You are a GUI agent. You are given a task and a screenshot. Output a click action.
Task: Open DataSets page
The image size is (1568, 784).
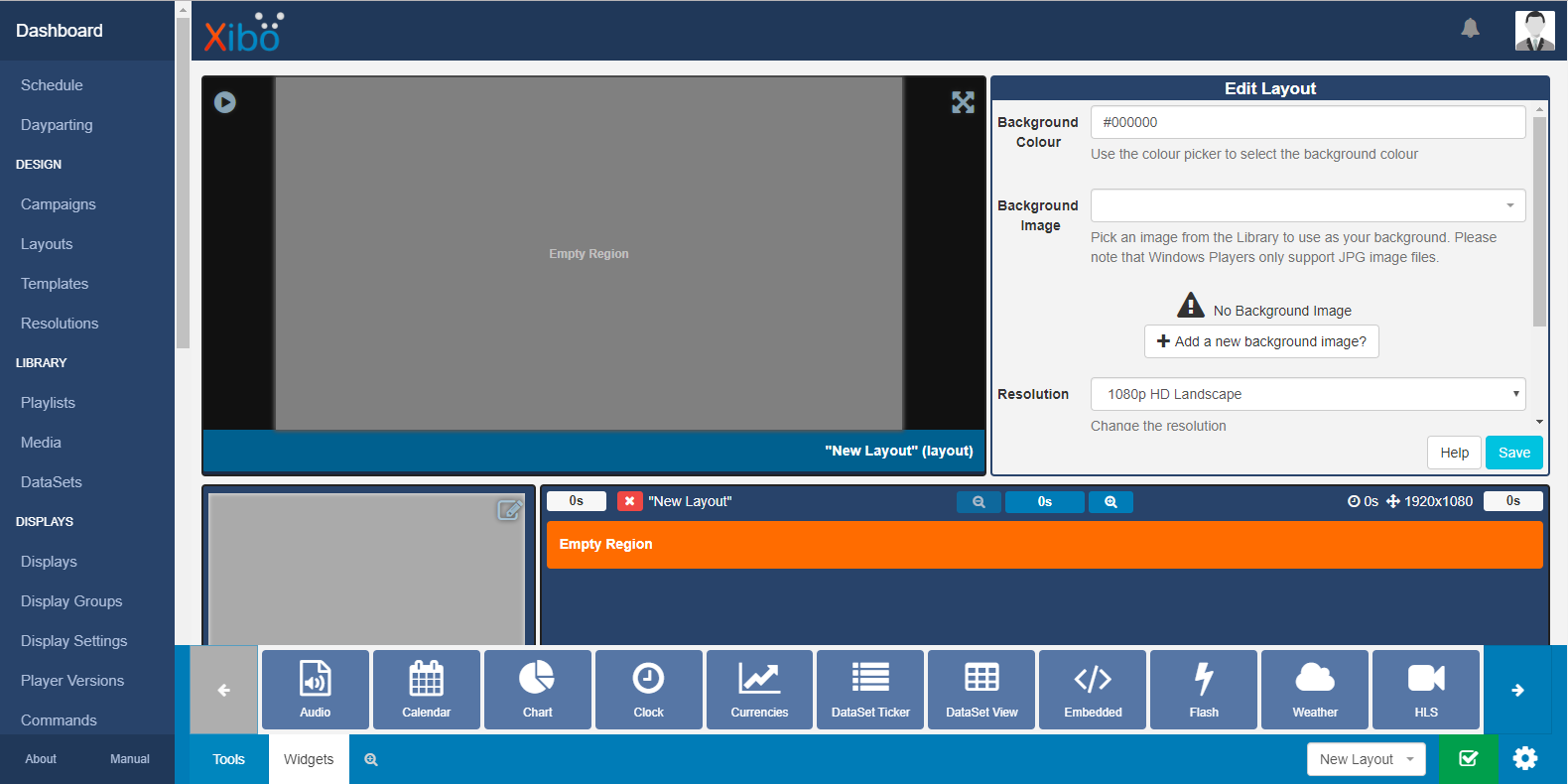point(52,482)
